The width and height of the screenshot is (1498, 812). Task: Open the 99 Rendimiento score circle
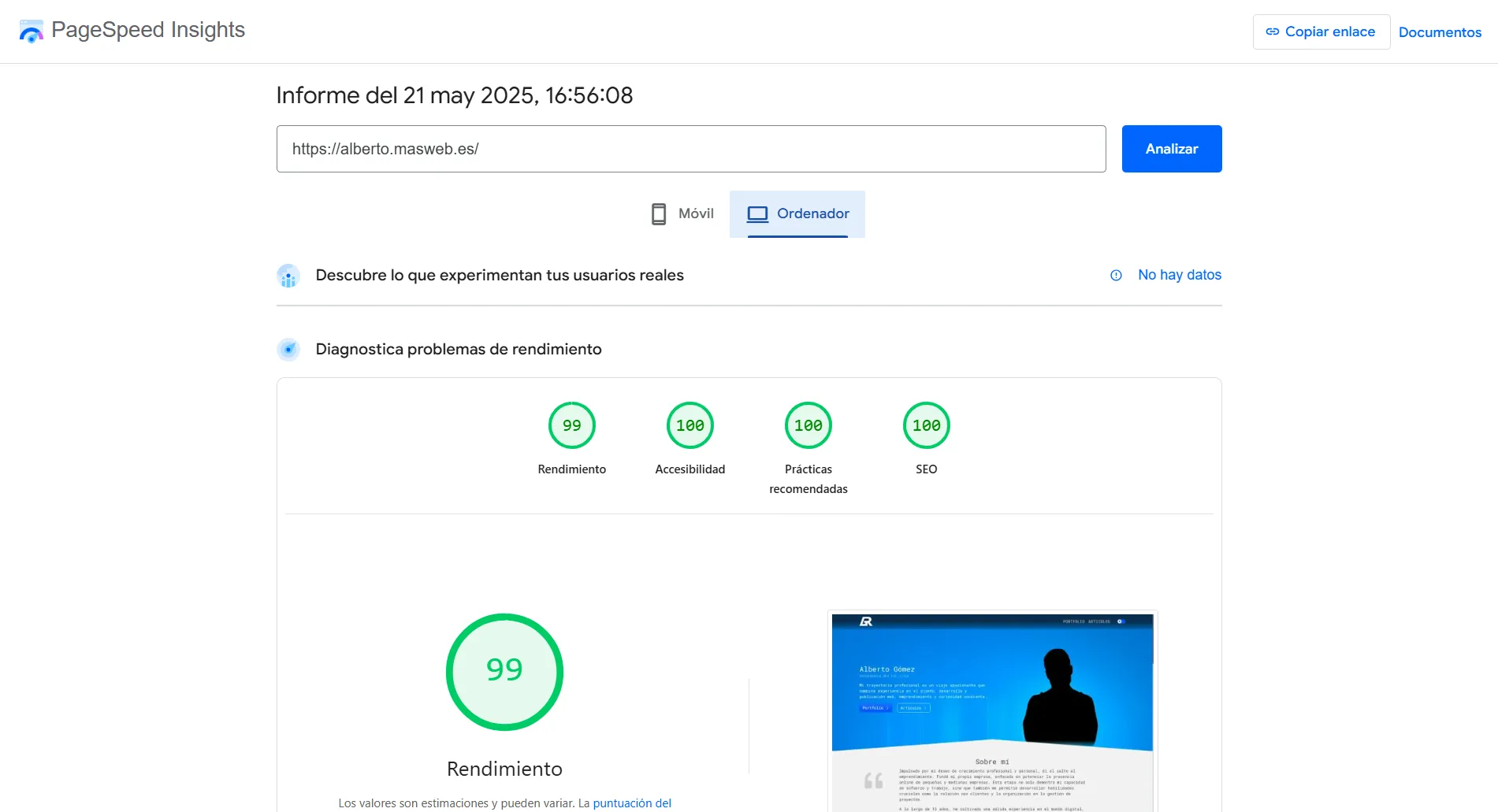click(572, 425)
